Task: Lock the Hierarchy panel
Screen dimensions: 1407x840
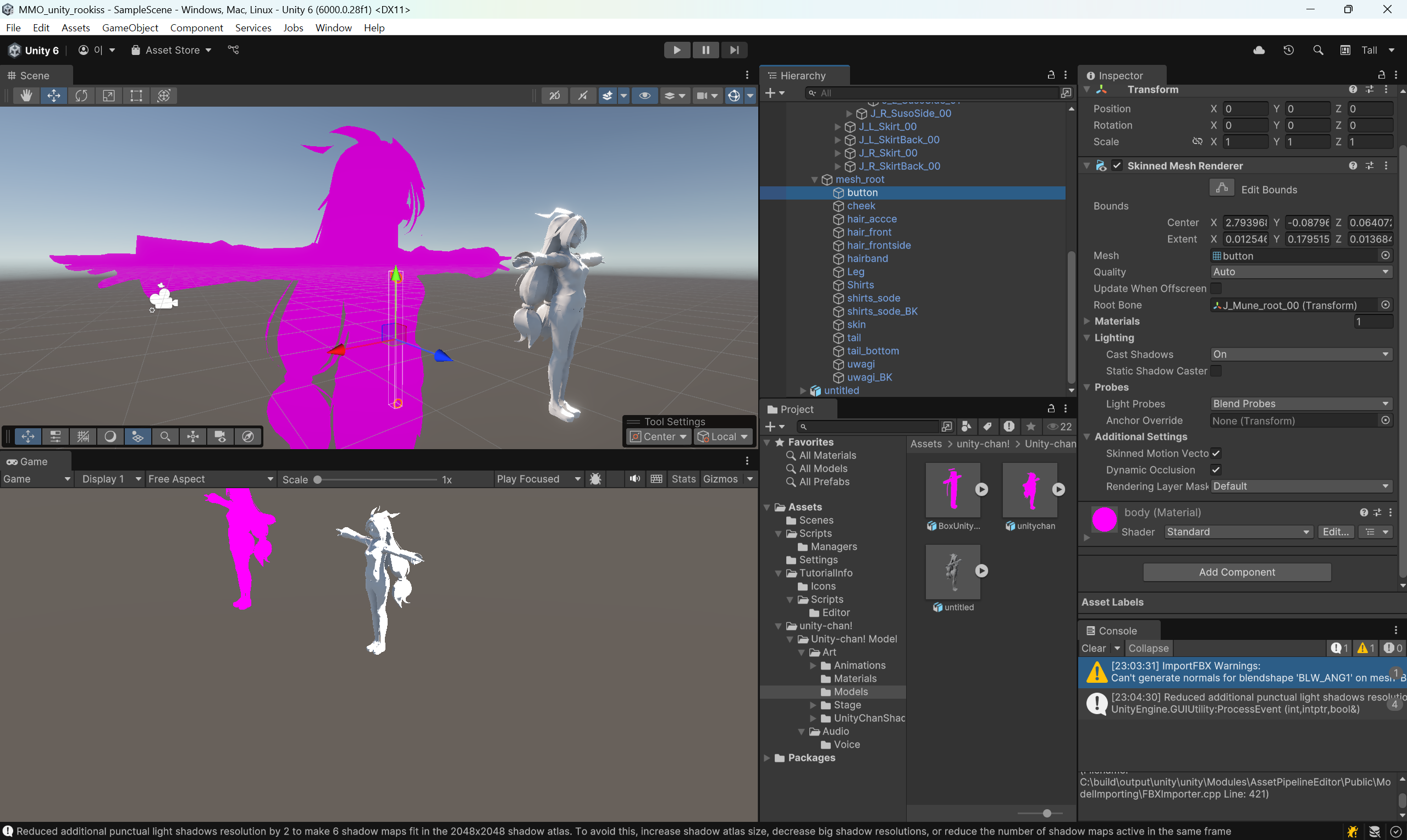Action: pos(1051,75)
